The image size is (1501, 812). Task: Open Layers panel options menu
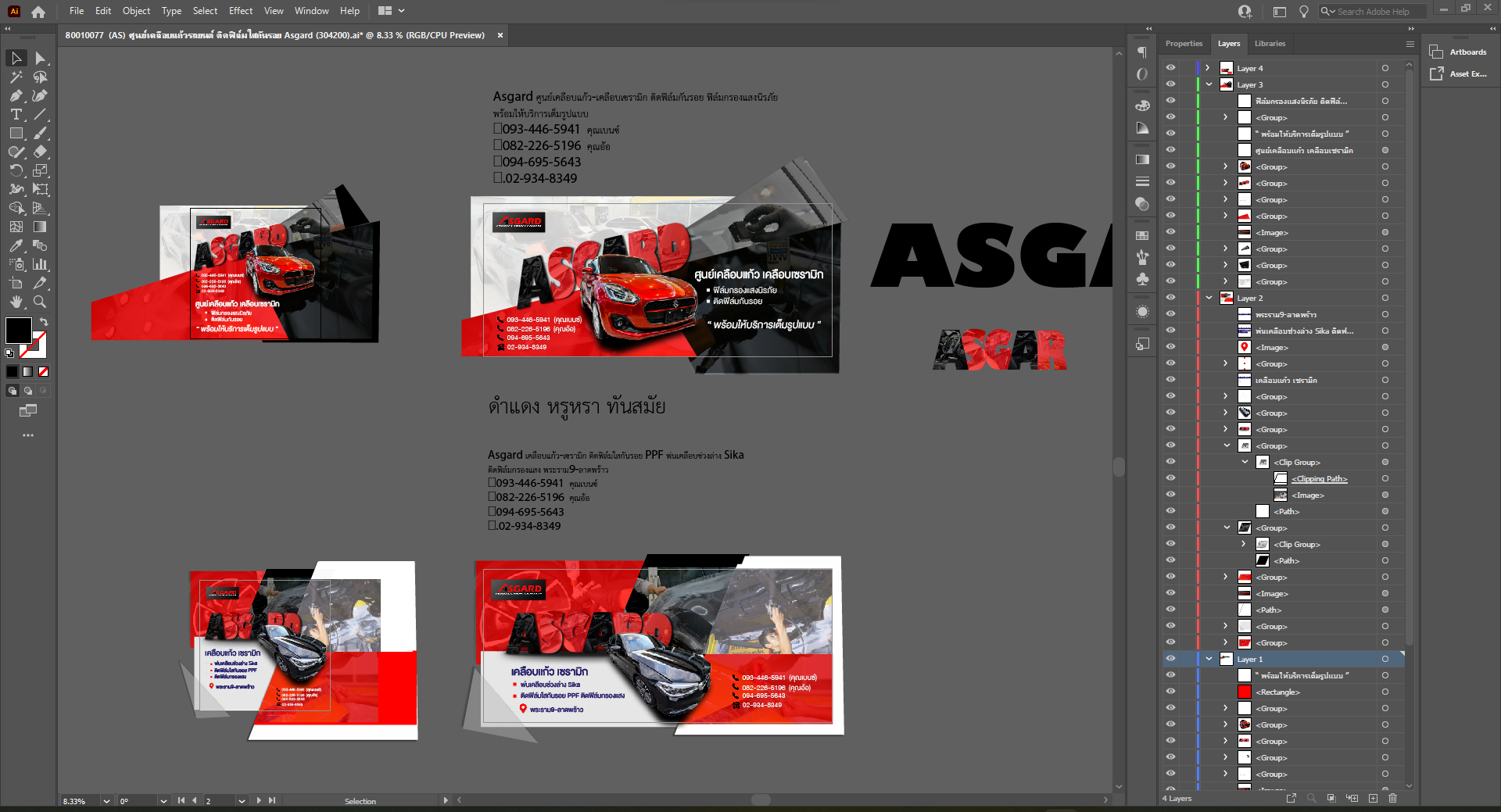(x=1410, y=44)
